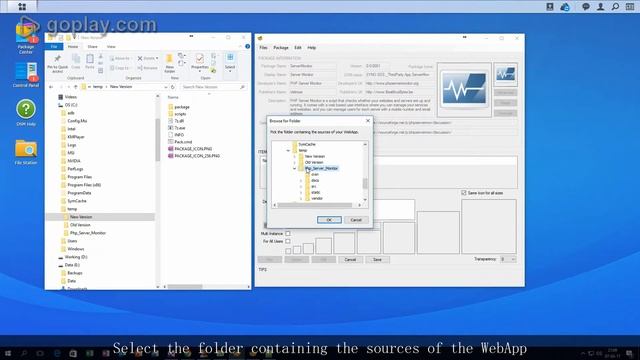Open Explorer address bar history dropdown
Screen dimensions: 640x360
(166, 87)
